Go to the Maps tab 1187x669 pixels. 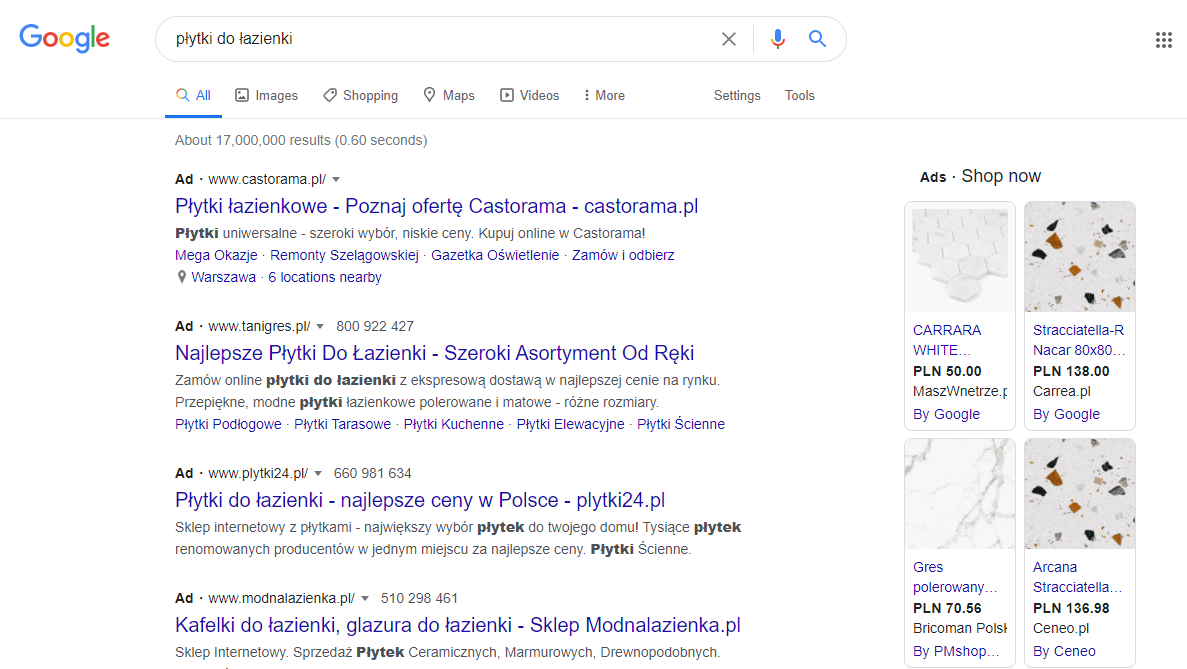448,96
